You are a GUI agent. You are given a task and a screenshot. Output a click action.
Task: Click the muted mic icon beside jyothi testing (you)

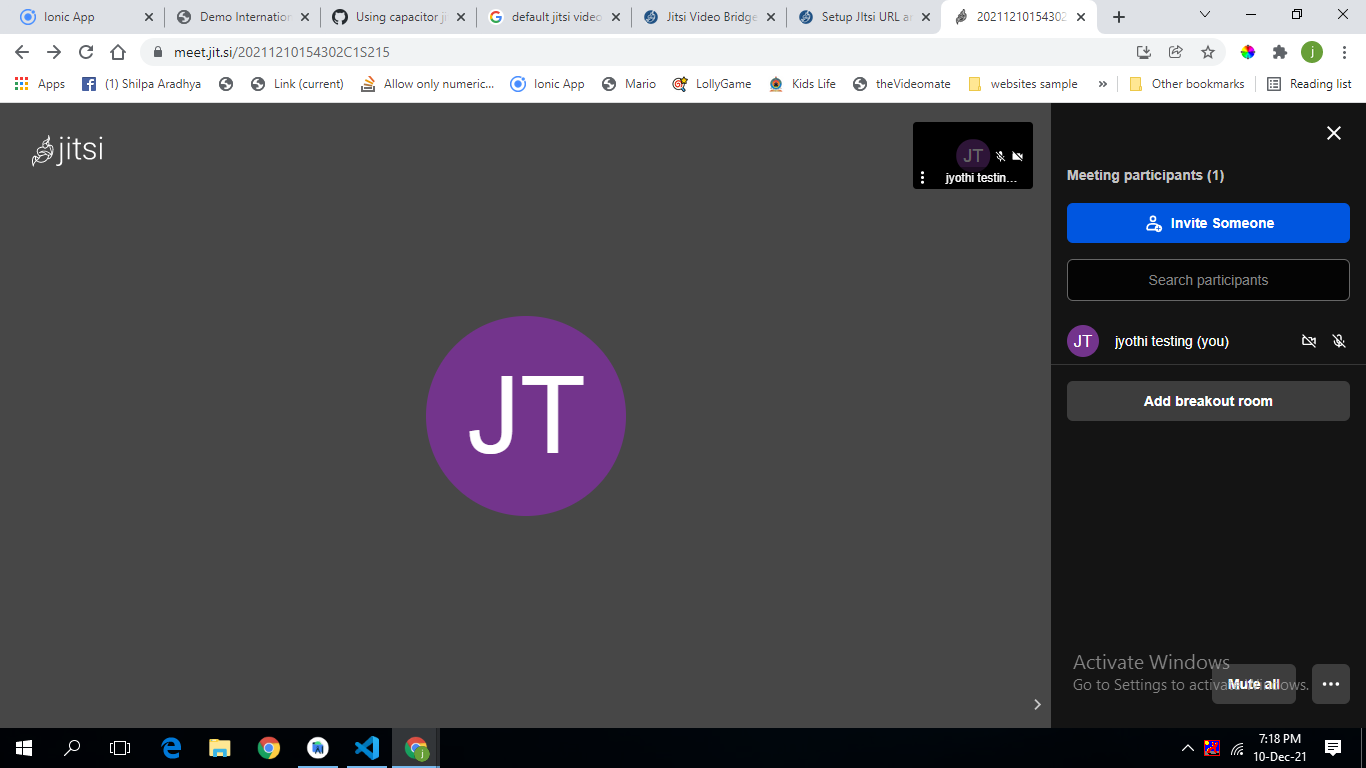tap(1339, 341)
